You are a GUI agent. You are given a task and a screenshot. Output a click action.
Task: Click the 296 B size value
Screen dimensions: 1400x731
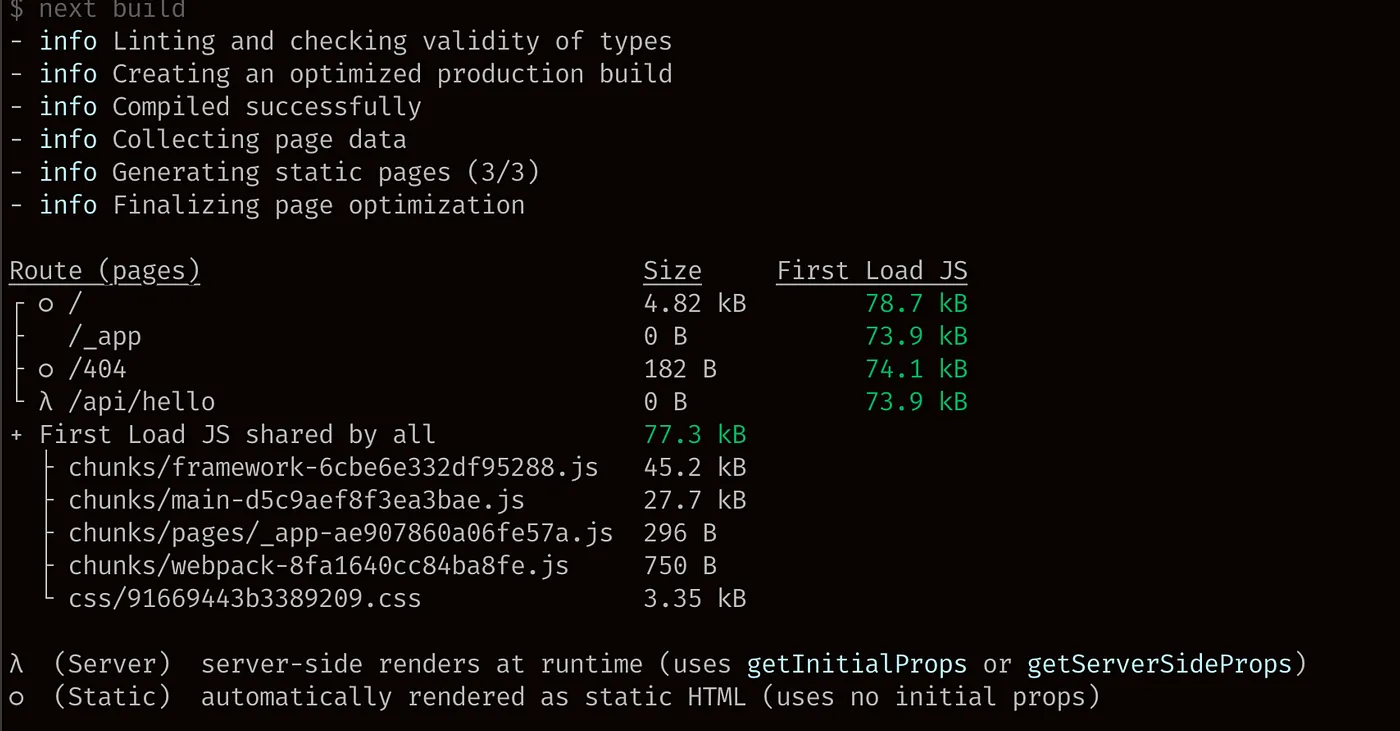click(680, 533)
